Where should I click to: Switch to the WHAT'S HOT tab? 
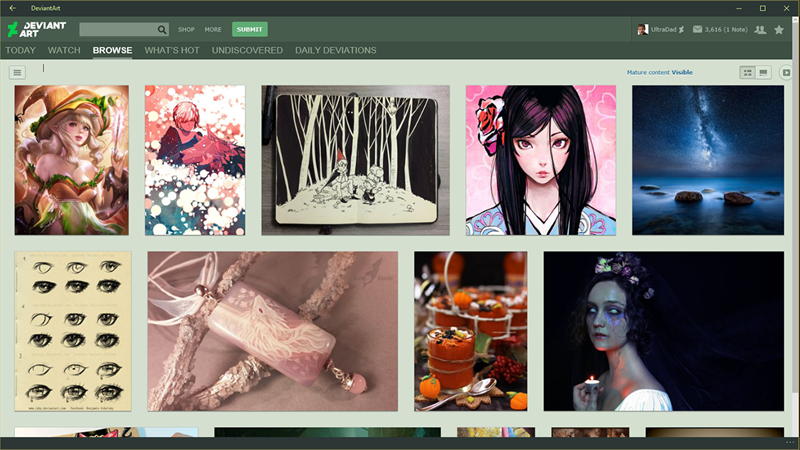[172, 51]
